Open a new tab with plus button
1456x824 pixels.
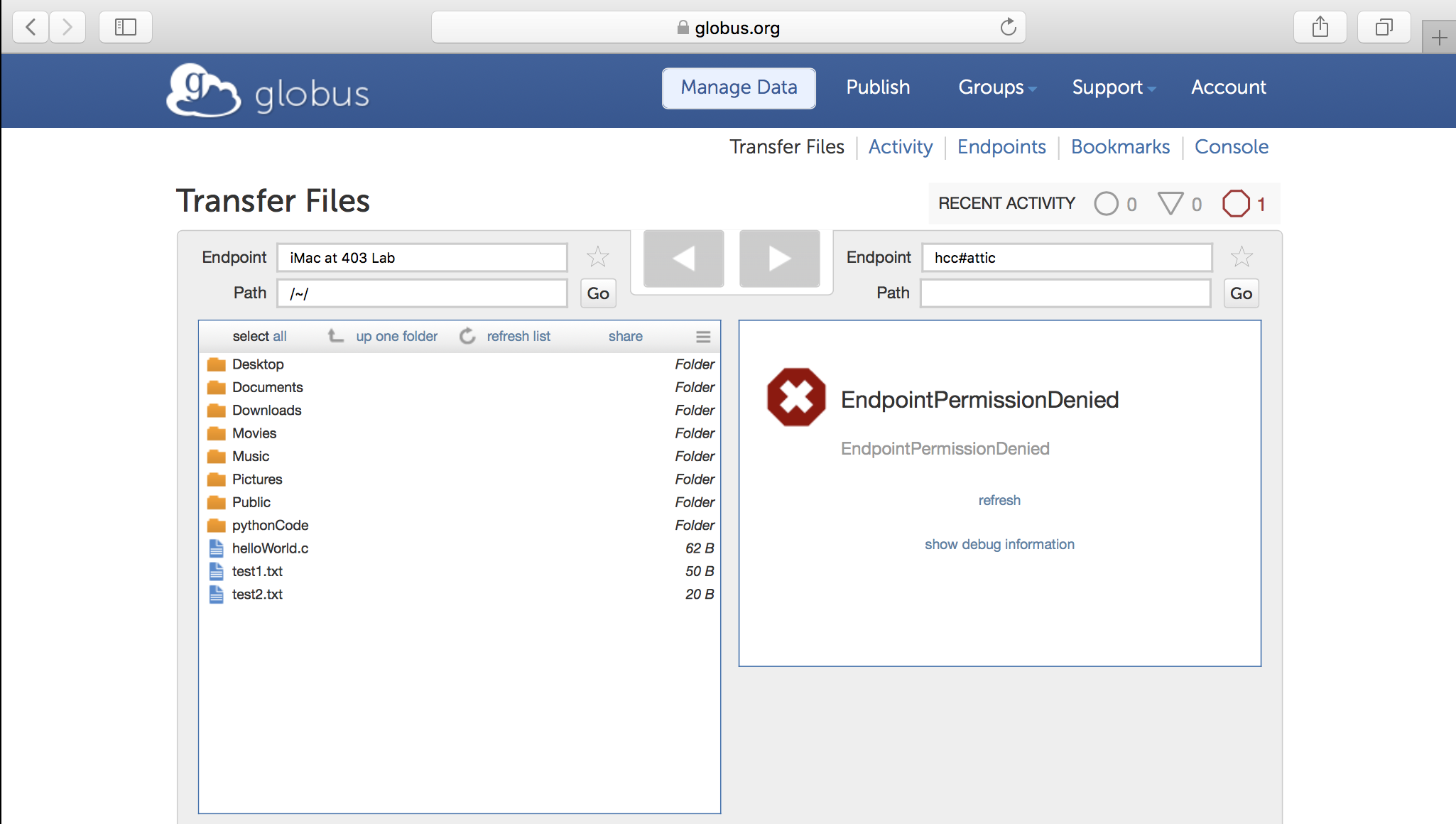pos(1439,37)
